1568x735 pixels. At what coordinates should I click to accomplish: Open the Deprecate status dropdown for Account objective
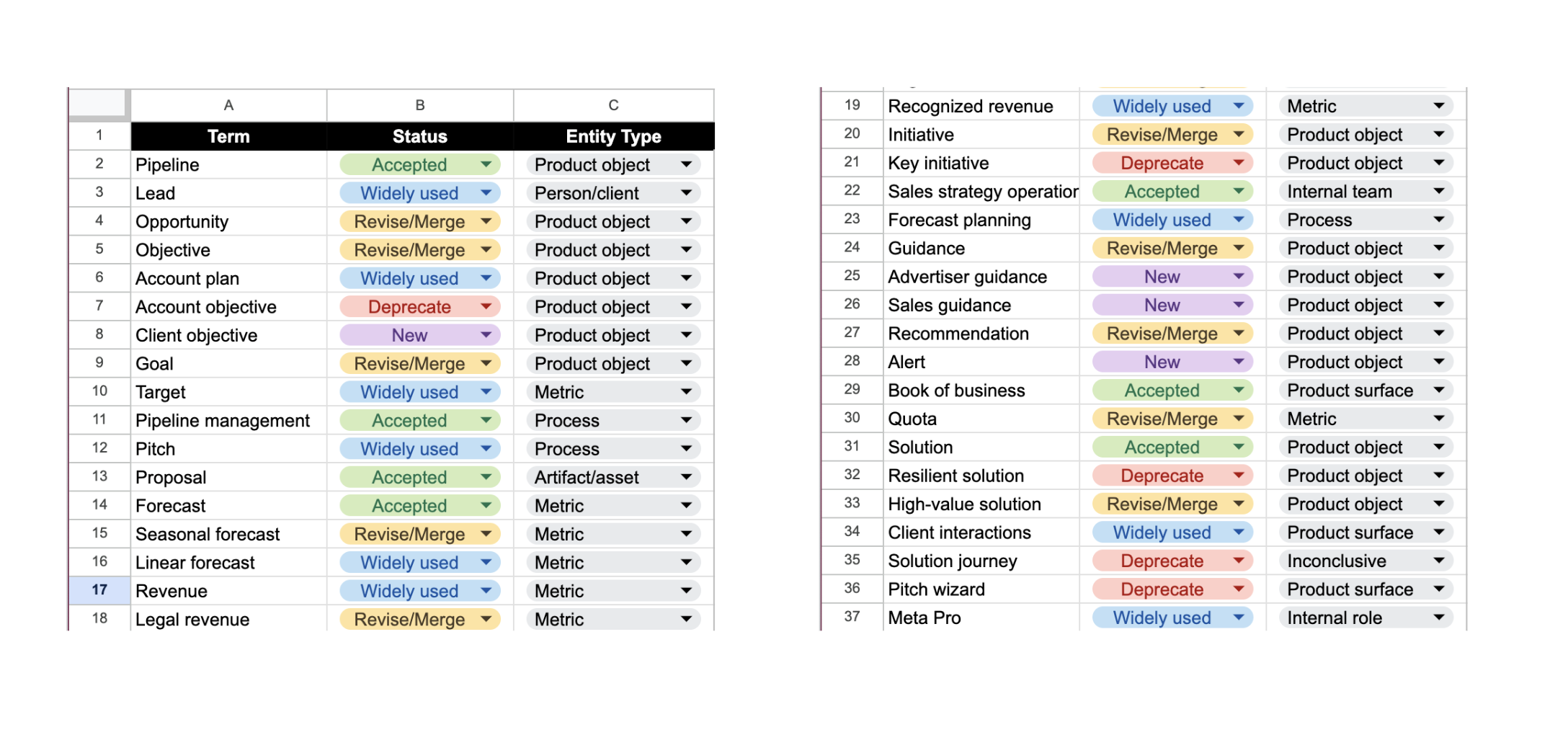486,306
